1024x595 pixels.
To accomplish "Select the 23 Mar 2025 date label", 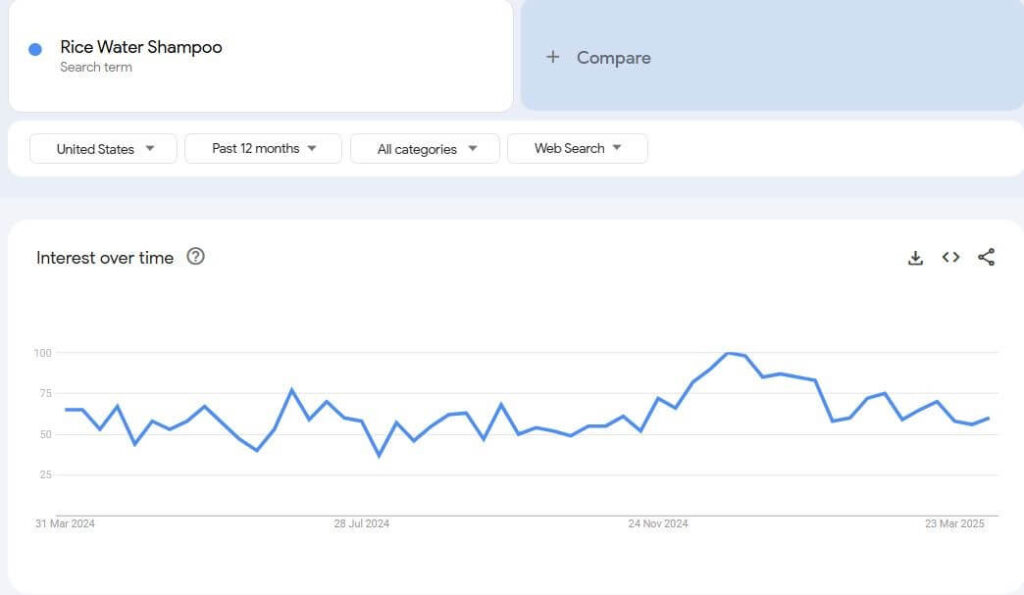I will click(955, 523).
